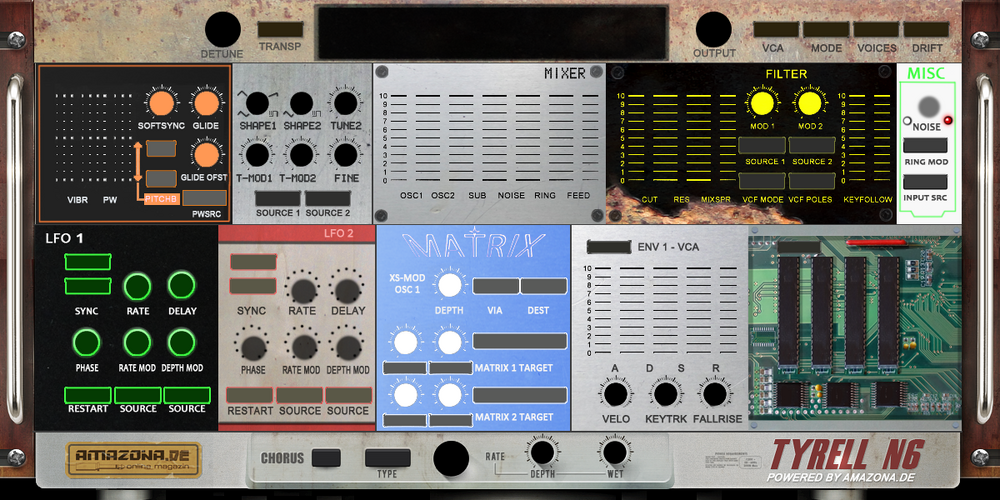Click the Keytrk knob
Screen dimensions: 1000x500
click(665, 393)
